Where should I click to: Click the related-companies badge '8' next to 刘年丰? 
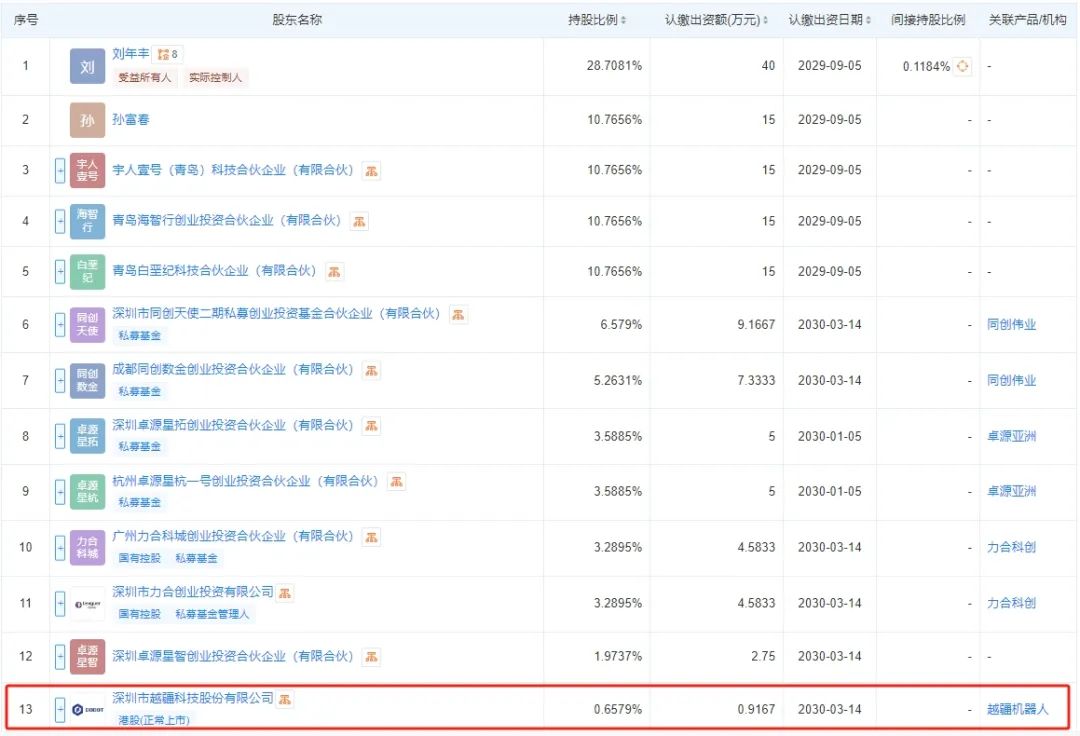[x=167, y=54]
